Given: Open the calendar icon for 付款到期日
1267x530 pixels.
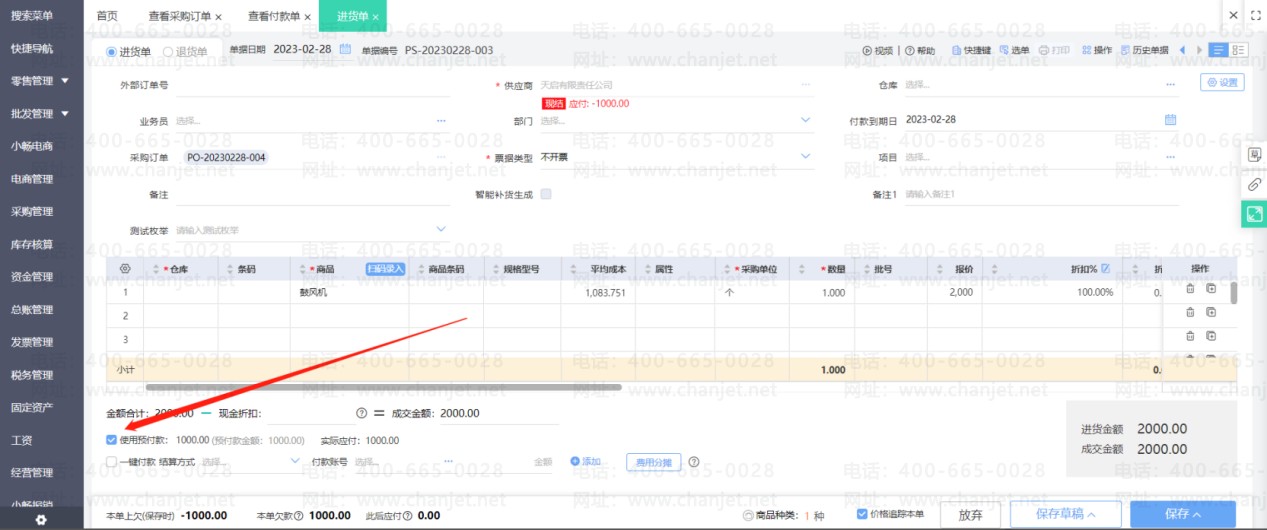Looking at the screenshot, I should tap(1170, 119).
